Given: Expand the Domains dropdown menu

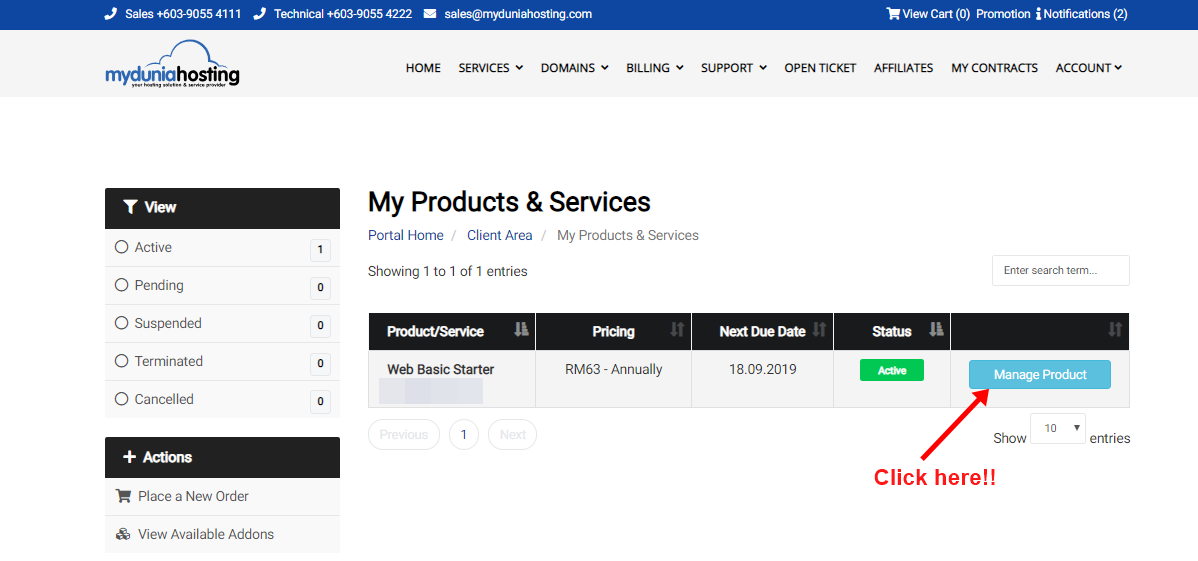Looking at the screenshot, I should (574, 68).
